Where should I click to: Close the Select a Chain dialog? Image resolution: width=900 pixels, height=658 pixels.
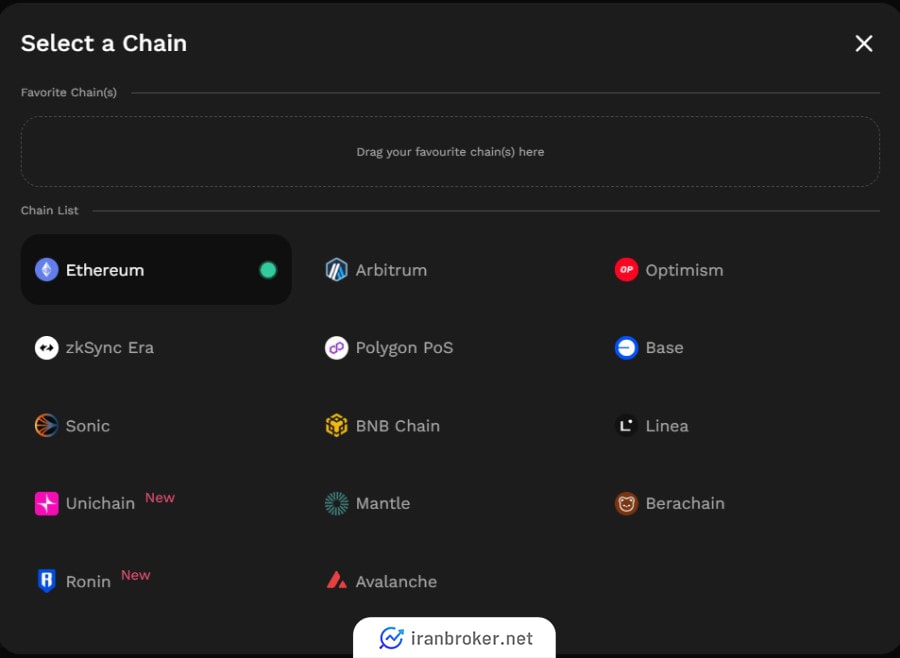point(864,43)
